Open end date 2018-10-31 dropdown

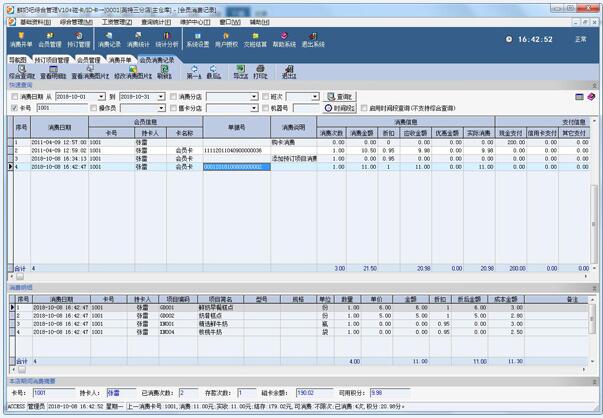coord(162,97)
